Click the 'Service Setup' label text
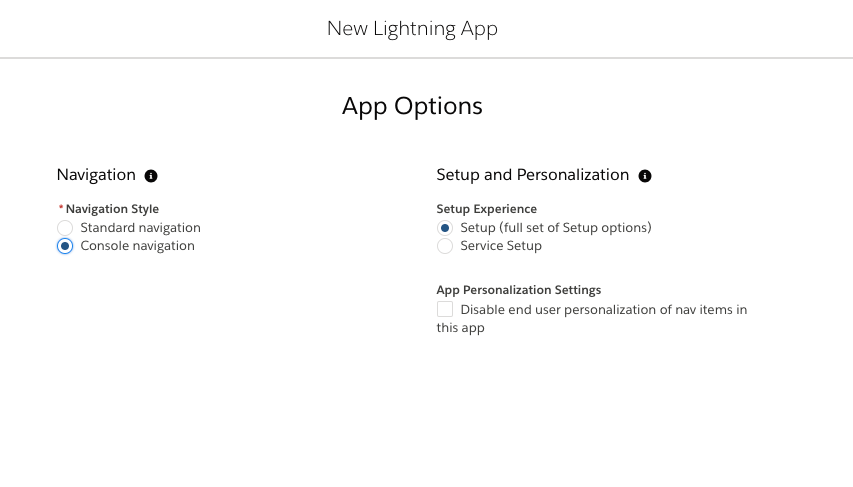This screenshot has width=853, height=487. pos(500,246)
